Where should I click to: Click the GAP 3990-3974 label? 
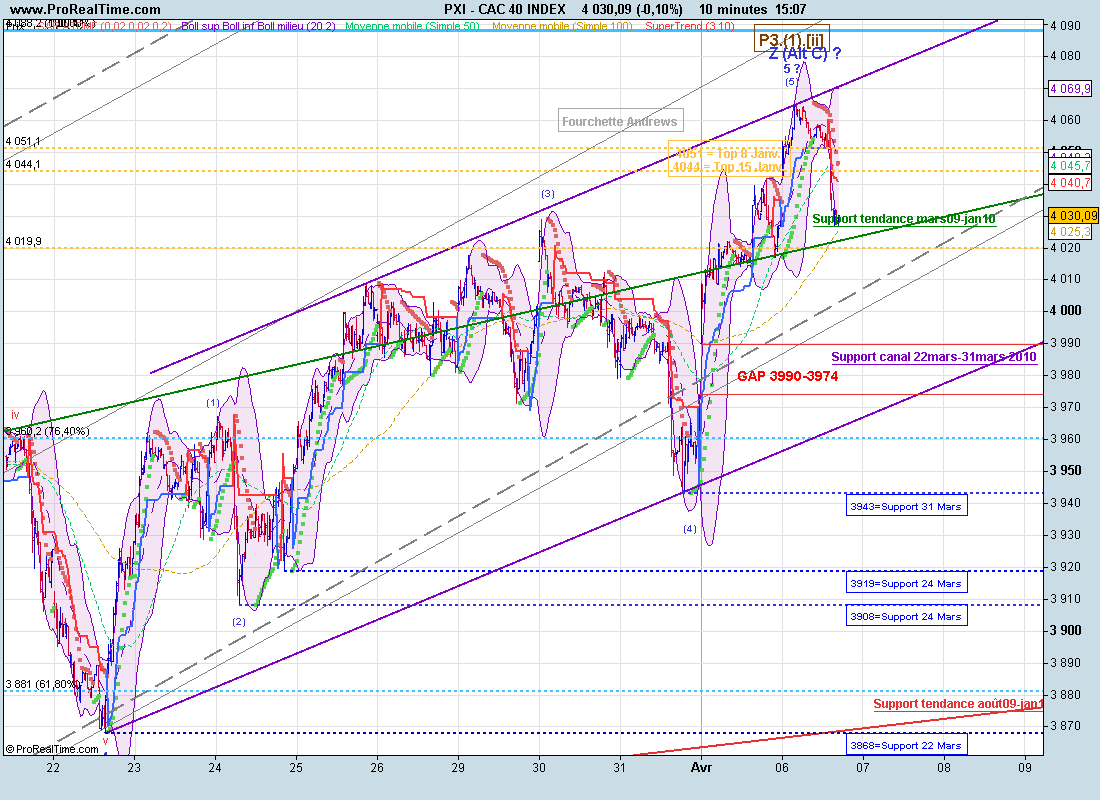[787, 376]
